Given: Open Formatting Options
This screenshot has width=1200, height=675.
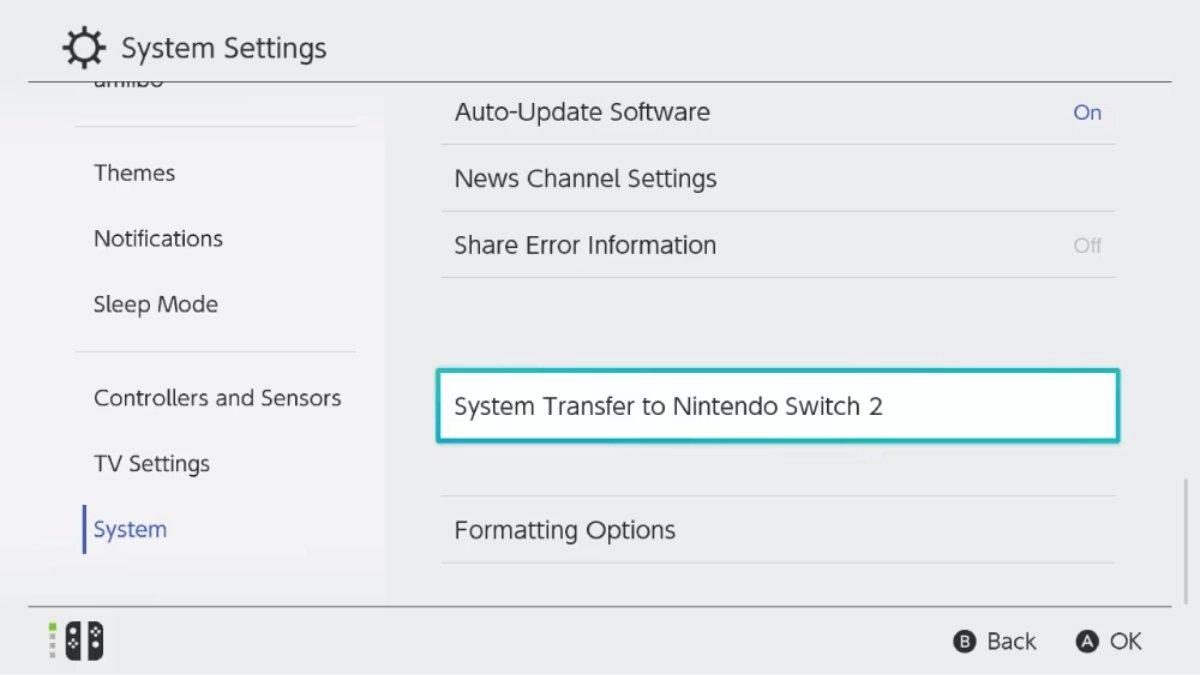Looking at the screenshot, I should point(565,530).
